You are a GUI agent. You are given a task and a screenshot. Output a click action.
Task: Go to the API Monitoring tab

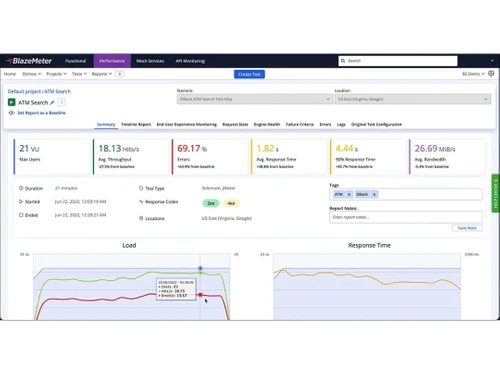[190, 61]
